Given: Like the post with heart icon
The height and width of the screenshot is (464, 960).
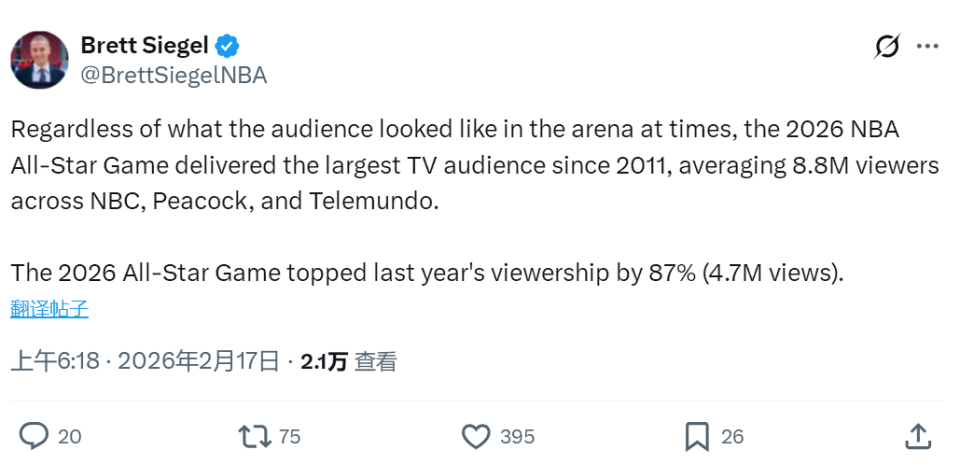Looking at the screenshot, I should (x=476, y=436).
